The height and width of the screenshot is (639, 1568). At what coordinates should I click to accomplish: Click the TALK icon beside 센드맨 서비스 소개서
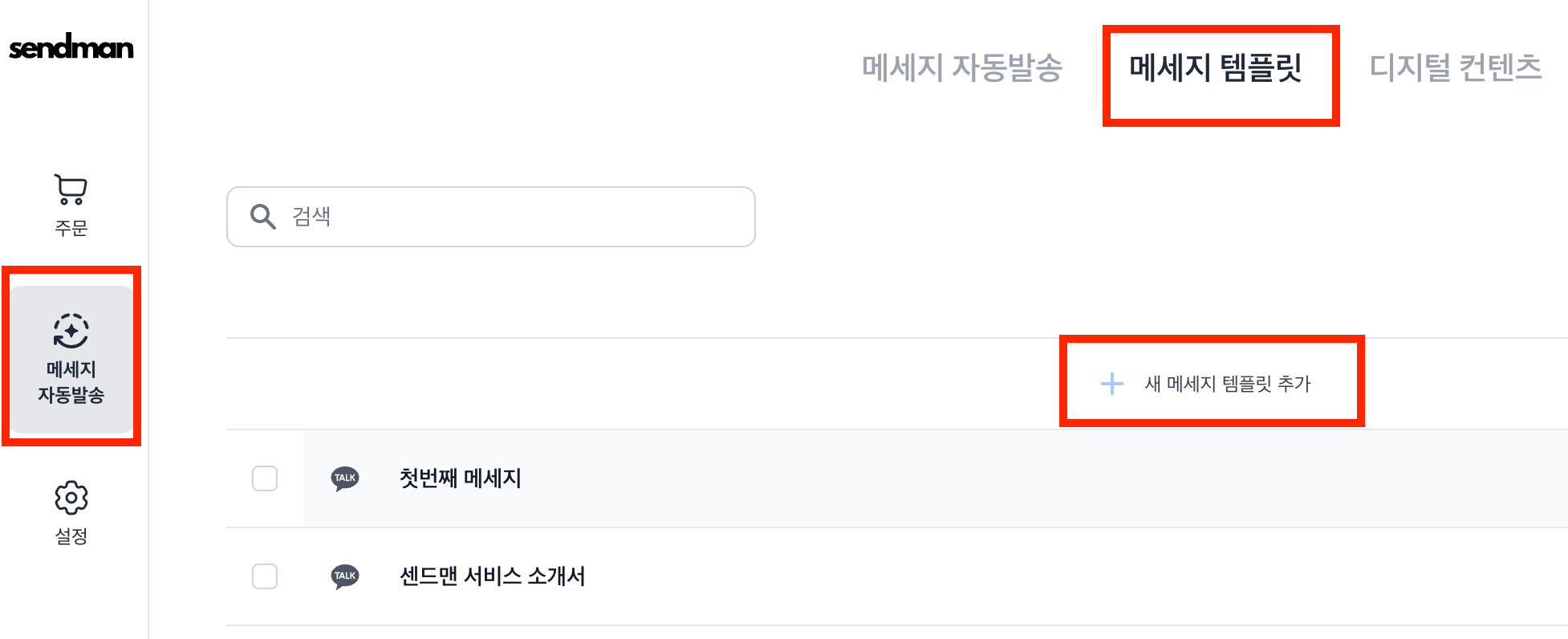(x=345, y=576)
